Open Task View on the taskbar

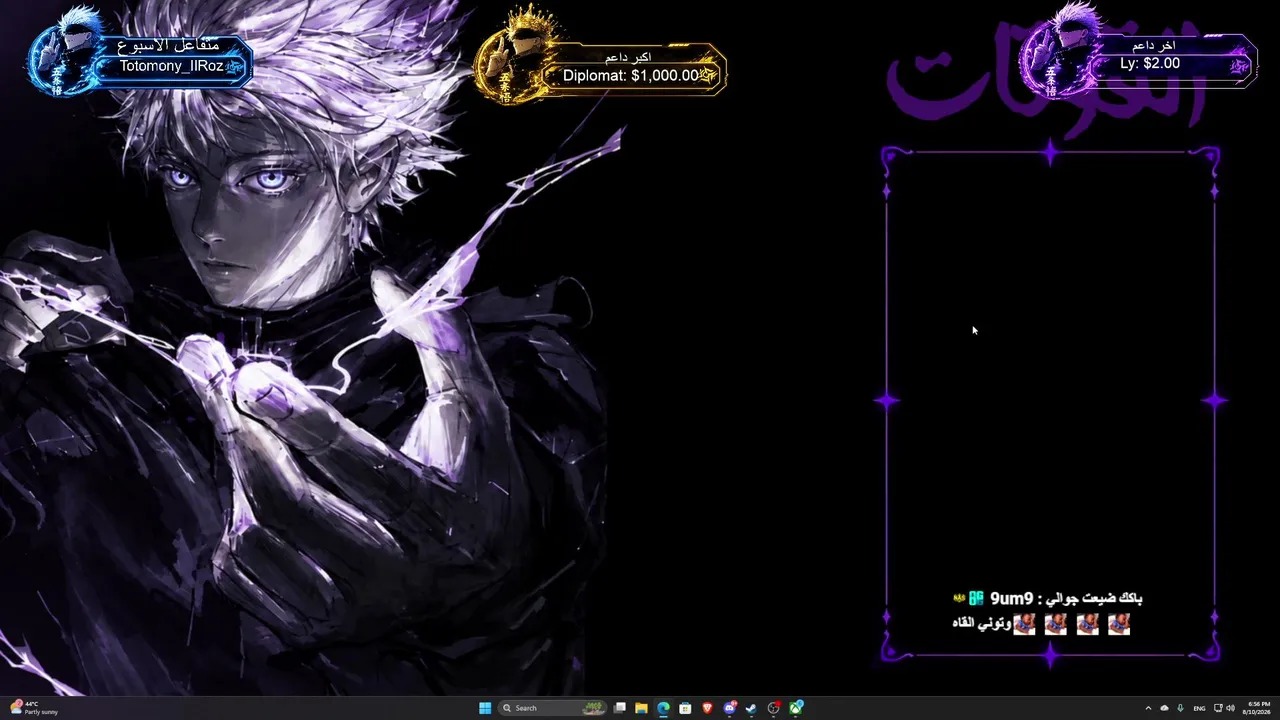(620, 708)
